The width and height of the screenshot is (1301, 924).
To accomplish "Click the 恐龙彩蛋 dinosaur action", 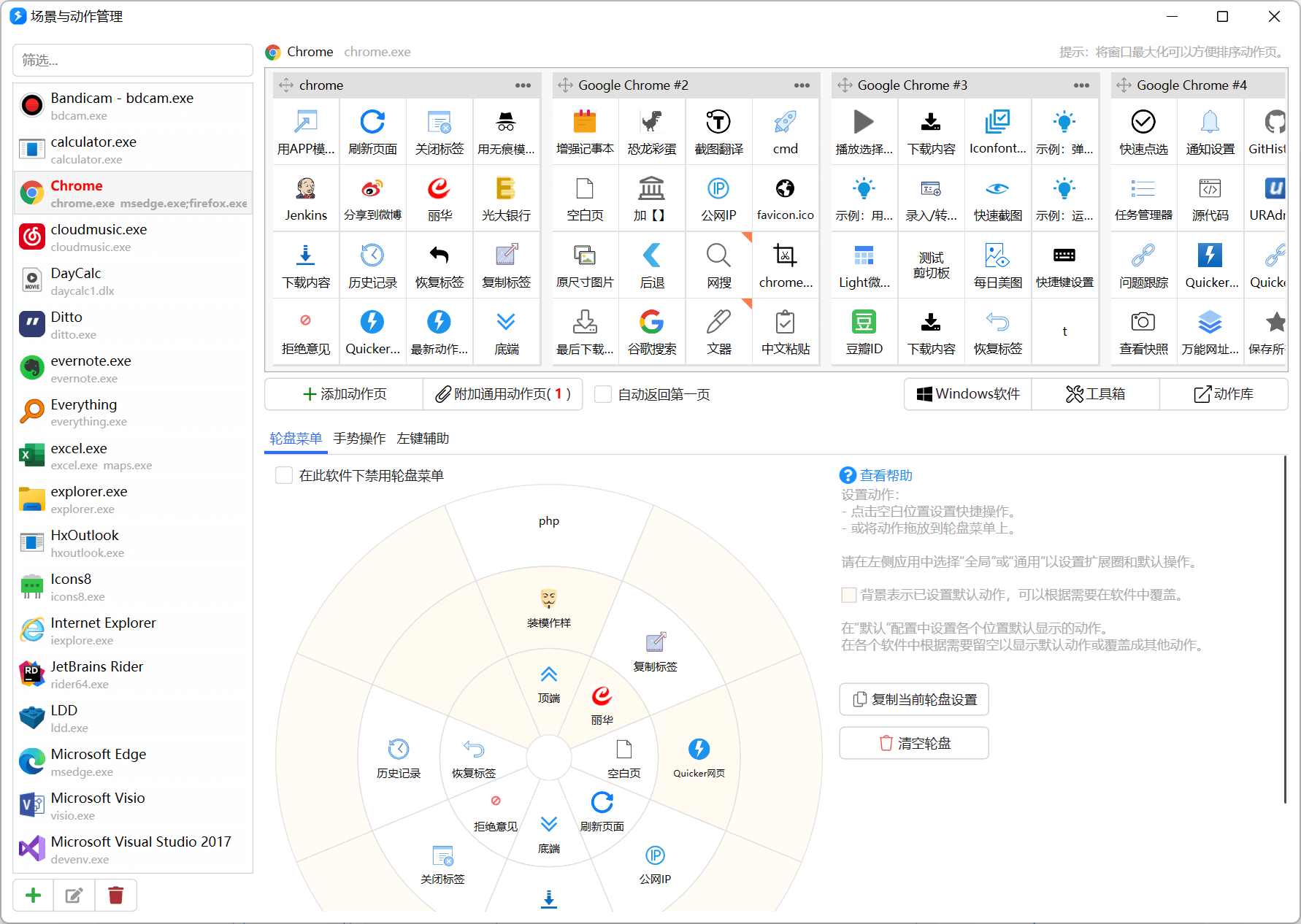I will pyautogui.click(x=652, y=132).
